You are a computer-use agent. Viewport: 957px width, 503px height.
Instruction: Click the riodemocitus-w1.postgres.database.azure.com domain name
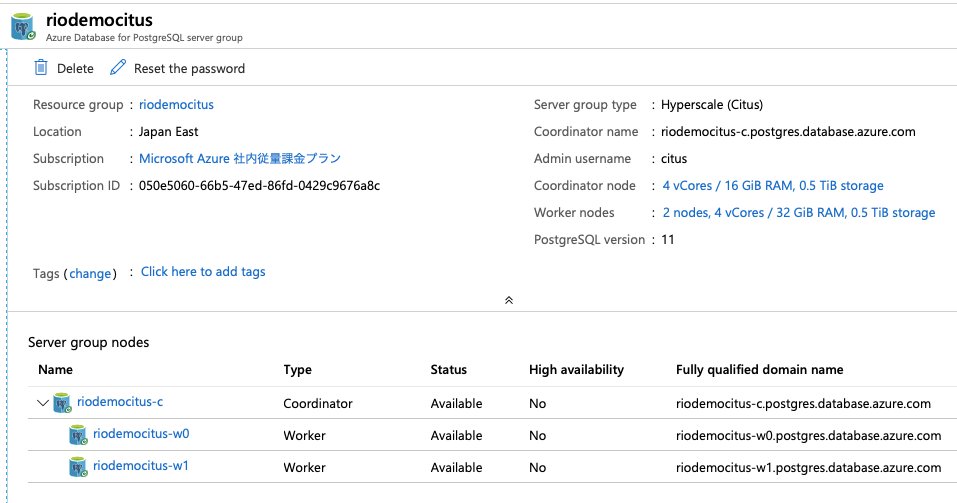tap(809, 468)
